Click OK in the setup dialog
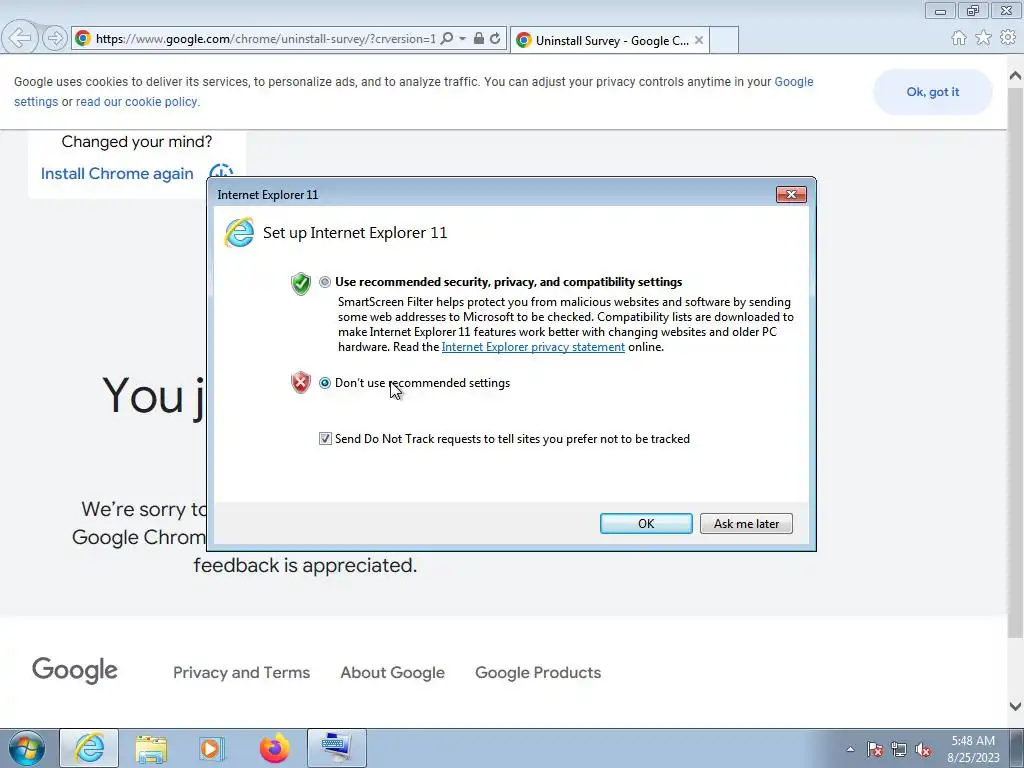Screen dimensions: 1024x768 click(x=646, y=524)
